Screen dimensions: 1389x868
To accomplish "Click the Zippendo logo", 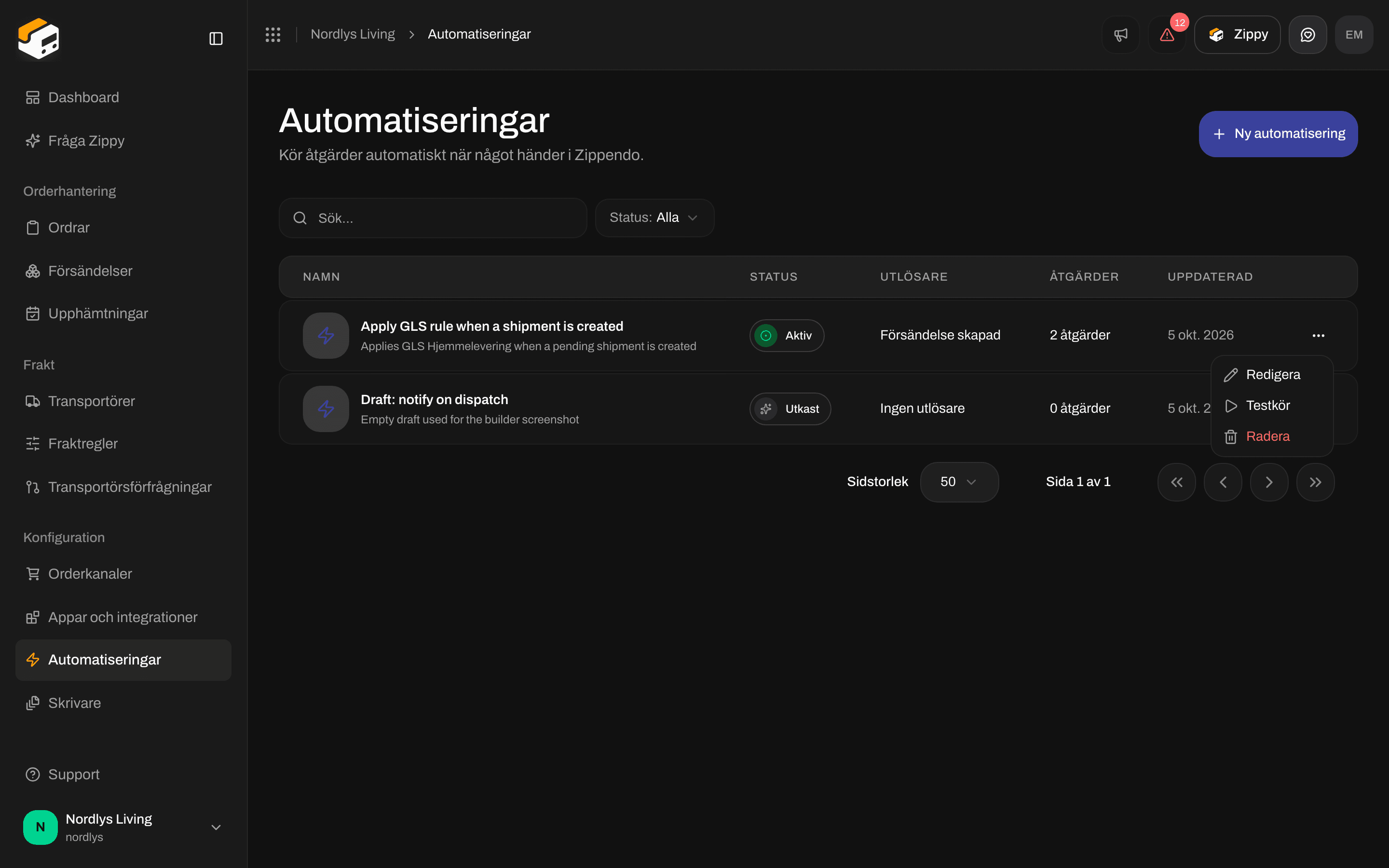I will coord(39,39).
